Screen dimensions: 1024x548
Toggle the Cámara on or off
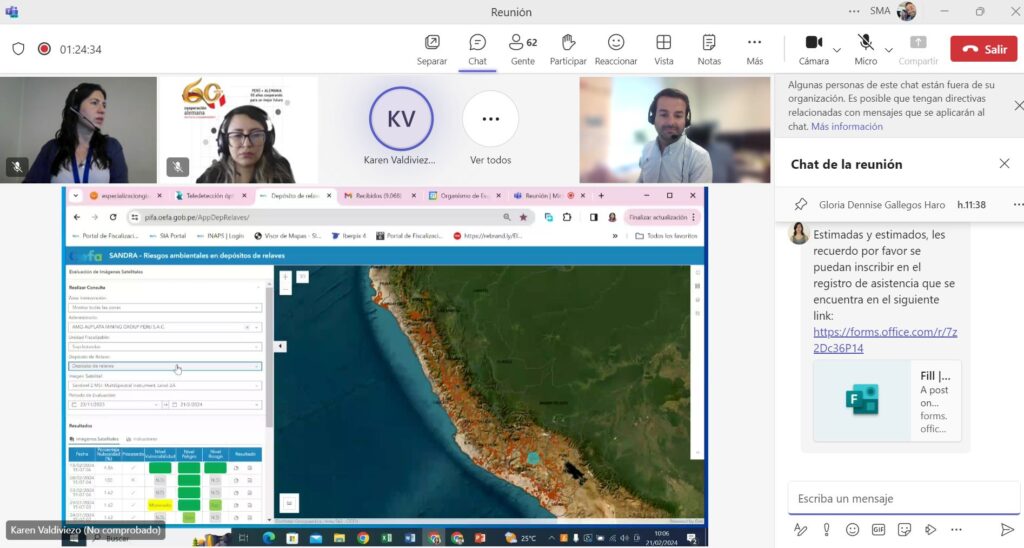[813, 49]
